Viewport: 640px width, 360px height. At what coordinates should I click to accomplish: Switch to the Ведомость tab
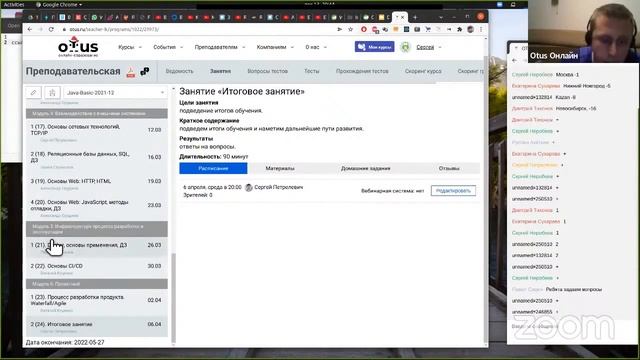click(x=179, y=71)
